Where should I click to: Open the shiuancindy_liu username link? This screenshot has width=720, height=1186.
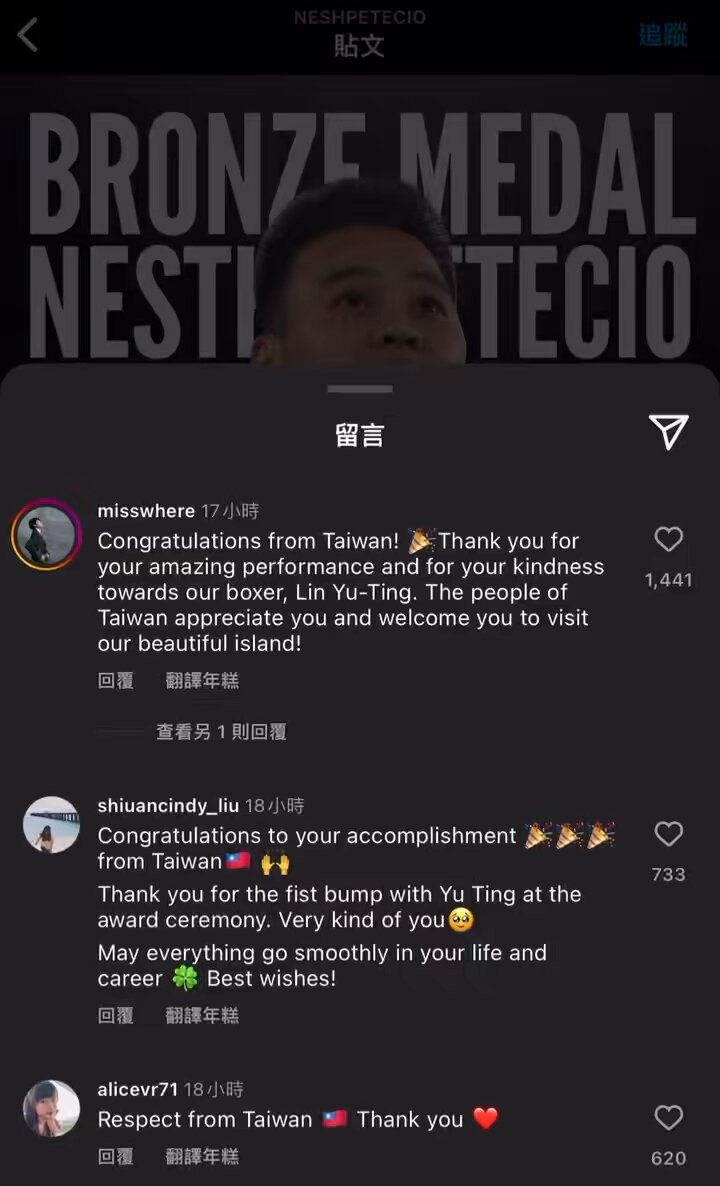click(168, 806)
